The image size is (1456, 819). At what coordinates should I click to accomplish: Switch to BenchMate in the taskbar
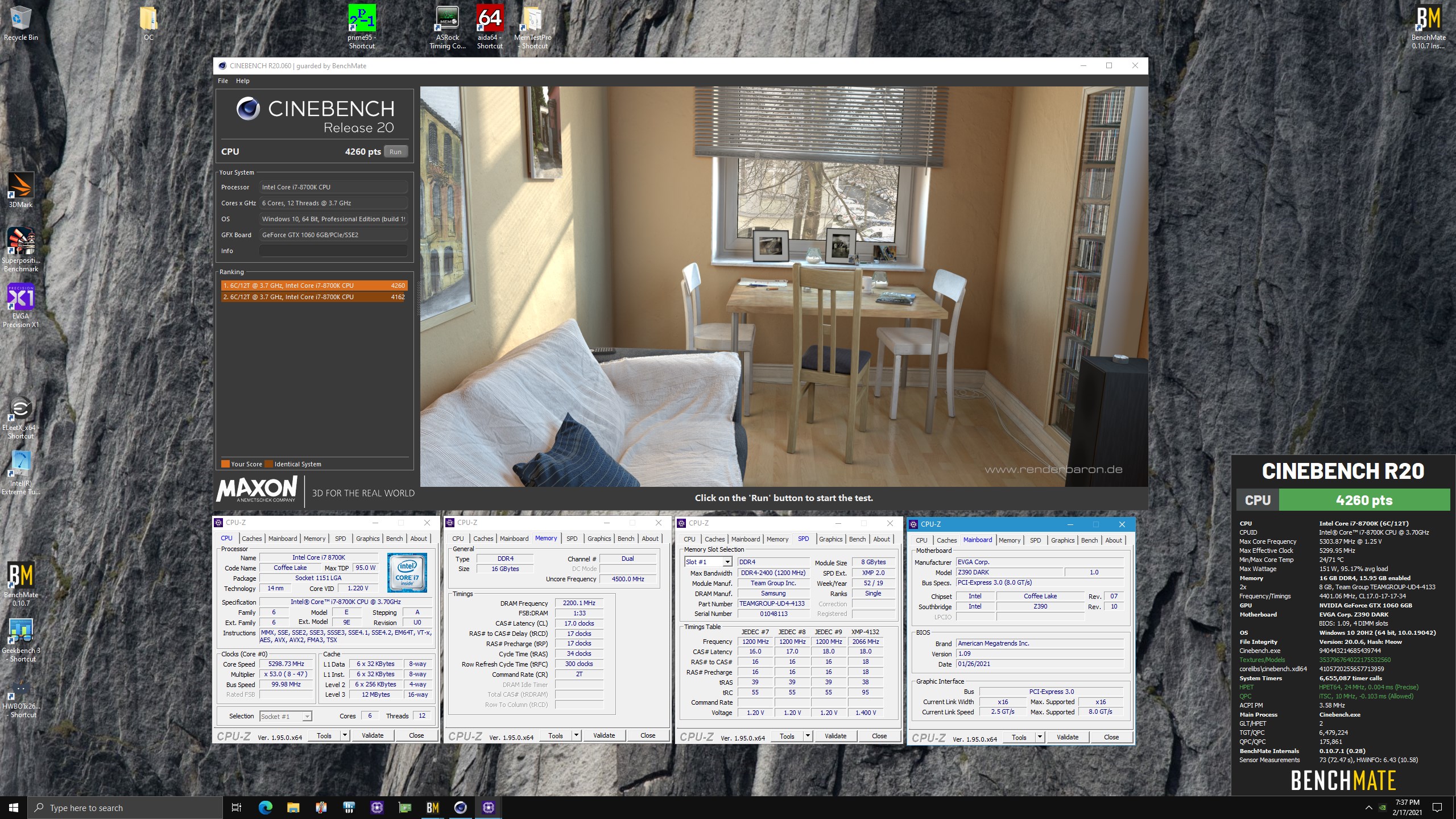pos(432,808)
